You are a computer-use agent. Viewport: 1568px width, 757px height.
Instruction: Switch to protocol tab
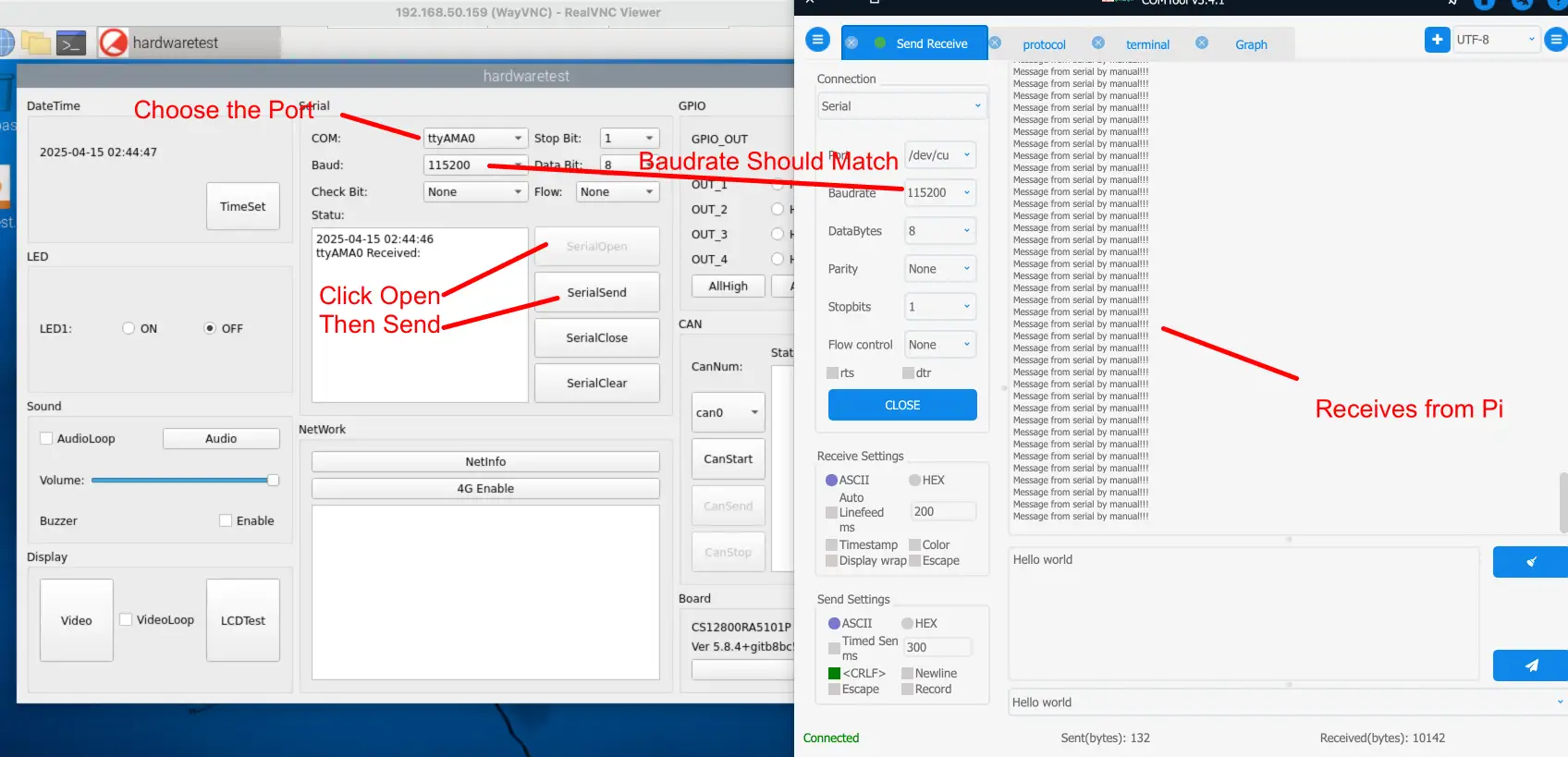click(1044, 44)
